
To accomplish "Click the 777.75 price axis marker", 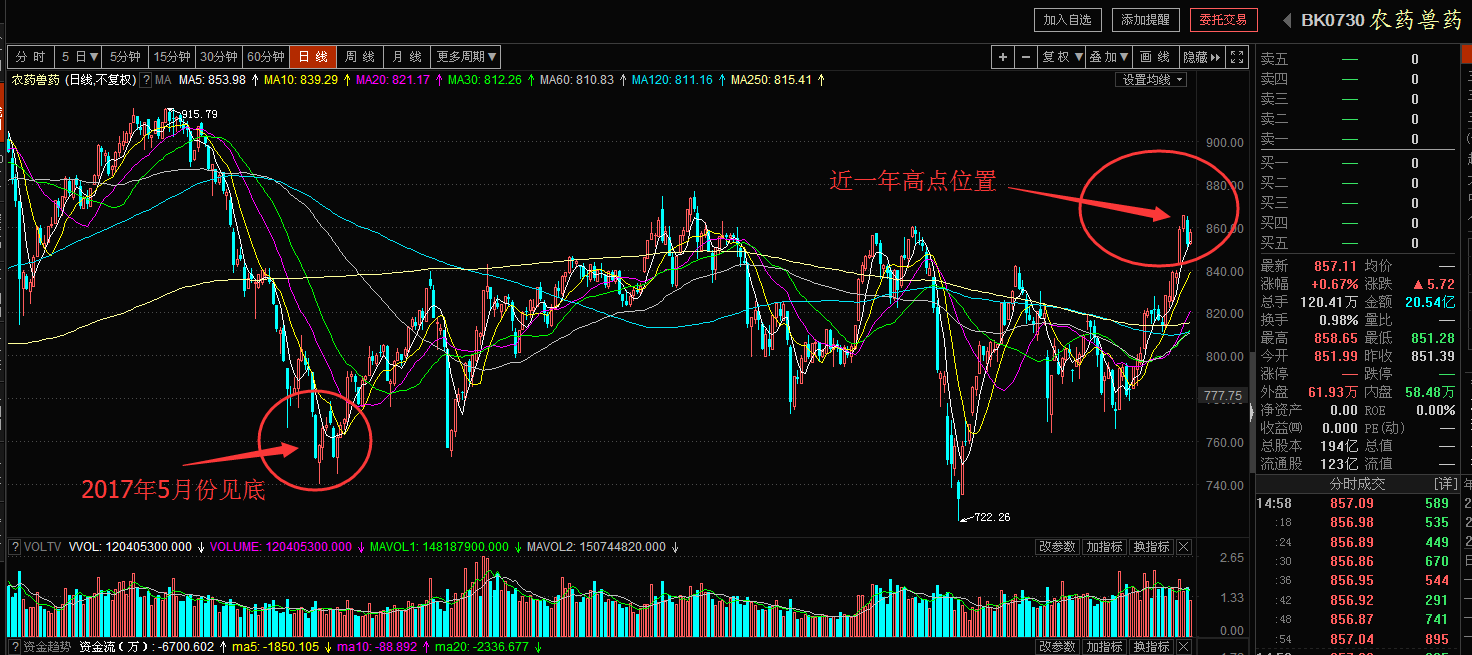I will [x=1223, y=396].
